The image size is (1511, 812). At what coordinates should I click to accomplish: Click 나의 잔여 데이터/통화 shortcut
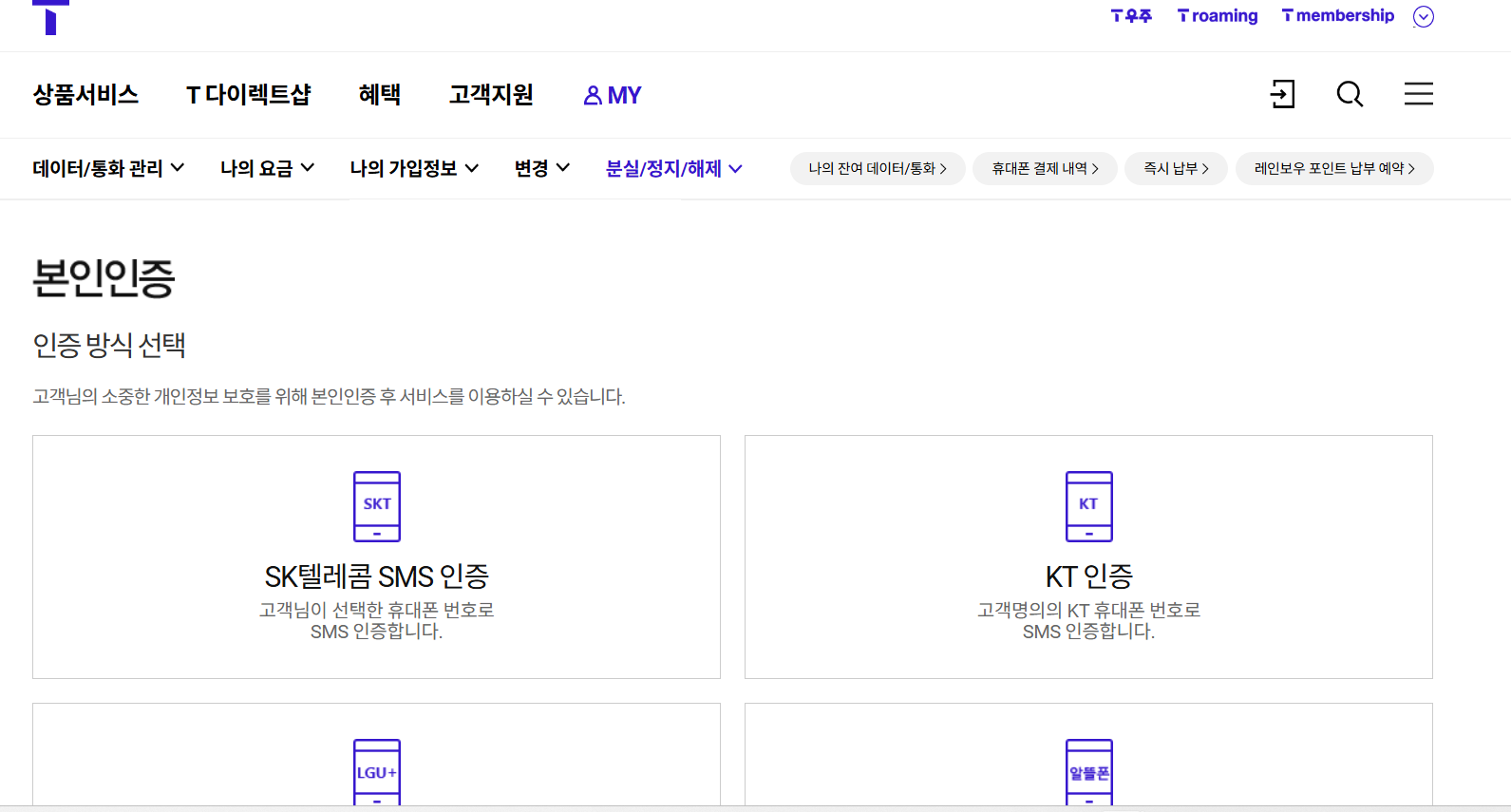click(x=878, y=169)
